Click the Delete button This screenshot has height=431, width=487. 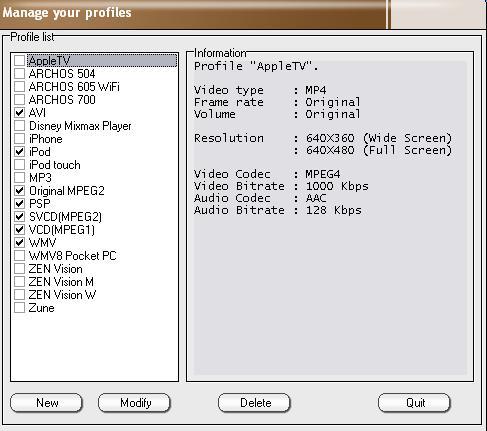(x=255, y=403)
